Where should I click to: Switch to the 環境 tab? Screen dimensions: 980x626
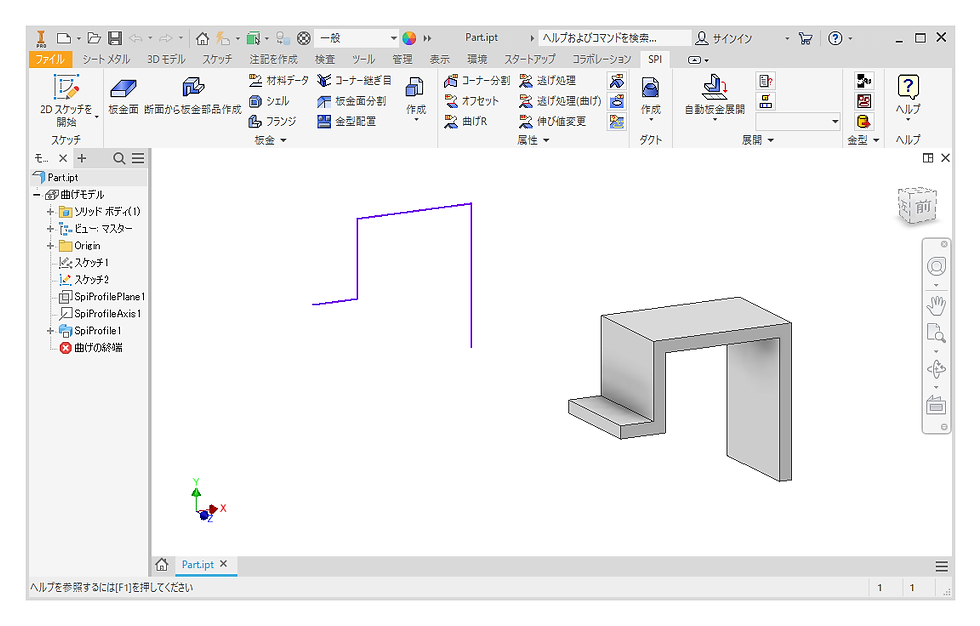pyautogui.click(x=477, y=59)
